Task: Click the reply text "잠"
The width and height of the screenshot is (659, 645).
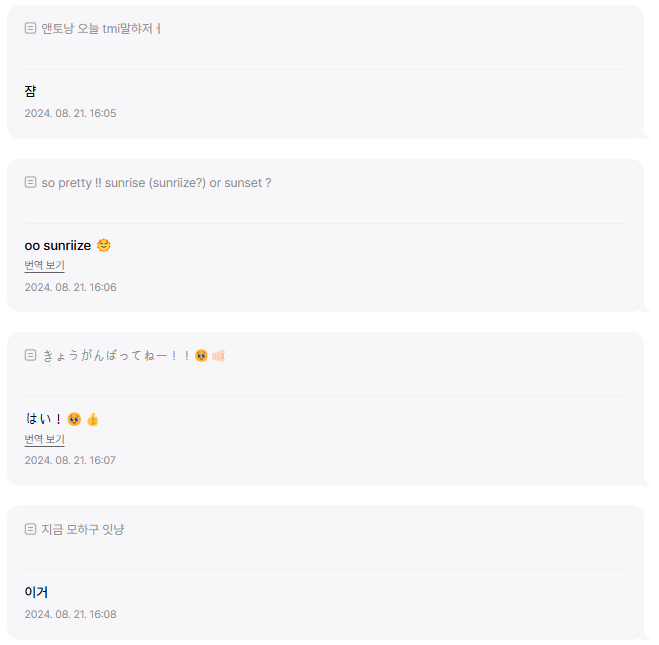Action: coord(31,91)
